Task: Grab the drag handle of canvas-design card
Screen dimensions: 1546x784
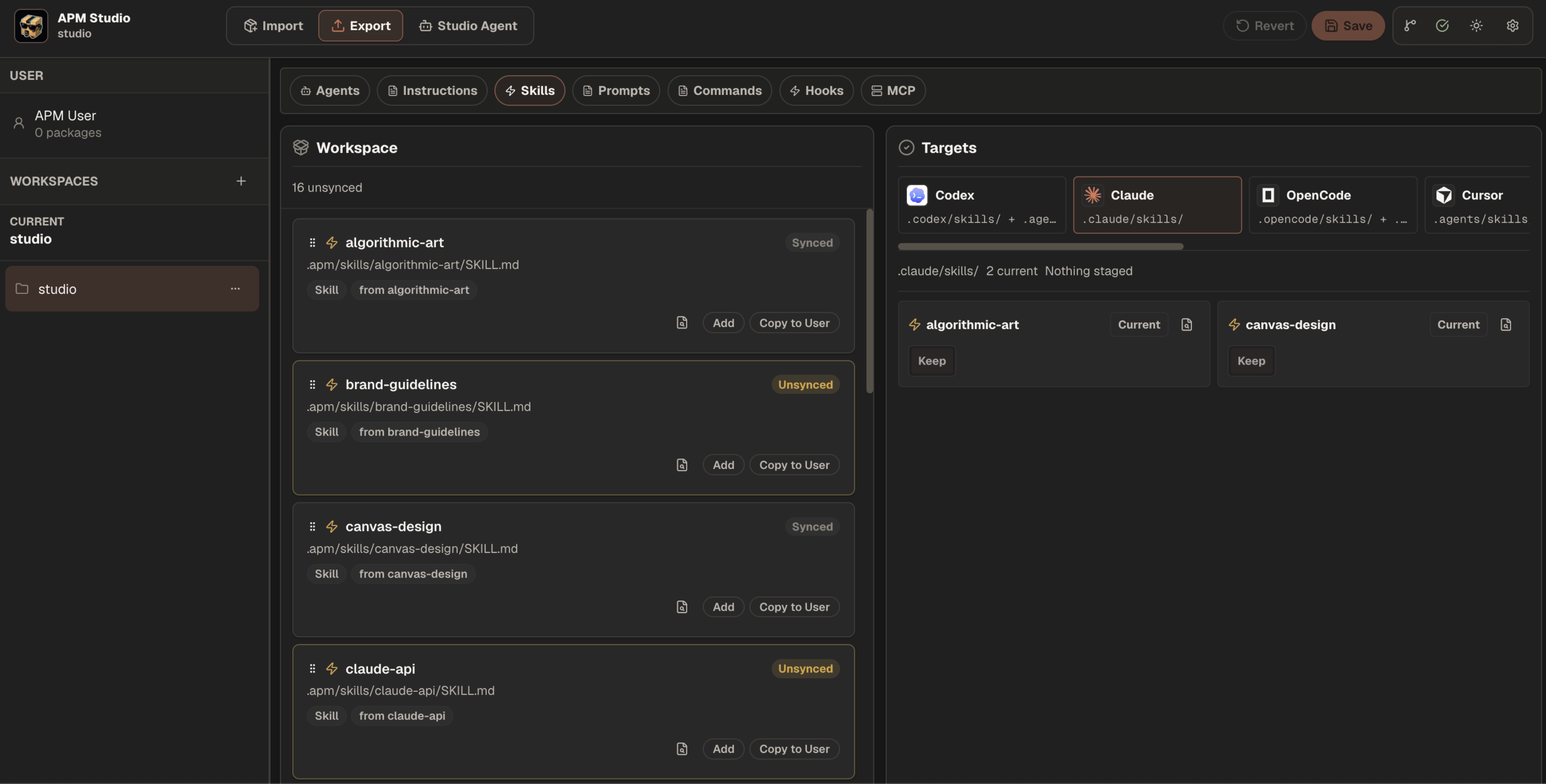Action: click(312, 527)
